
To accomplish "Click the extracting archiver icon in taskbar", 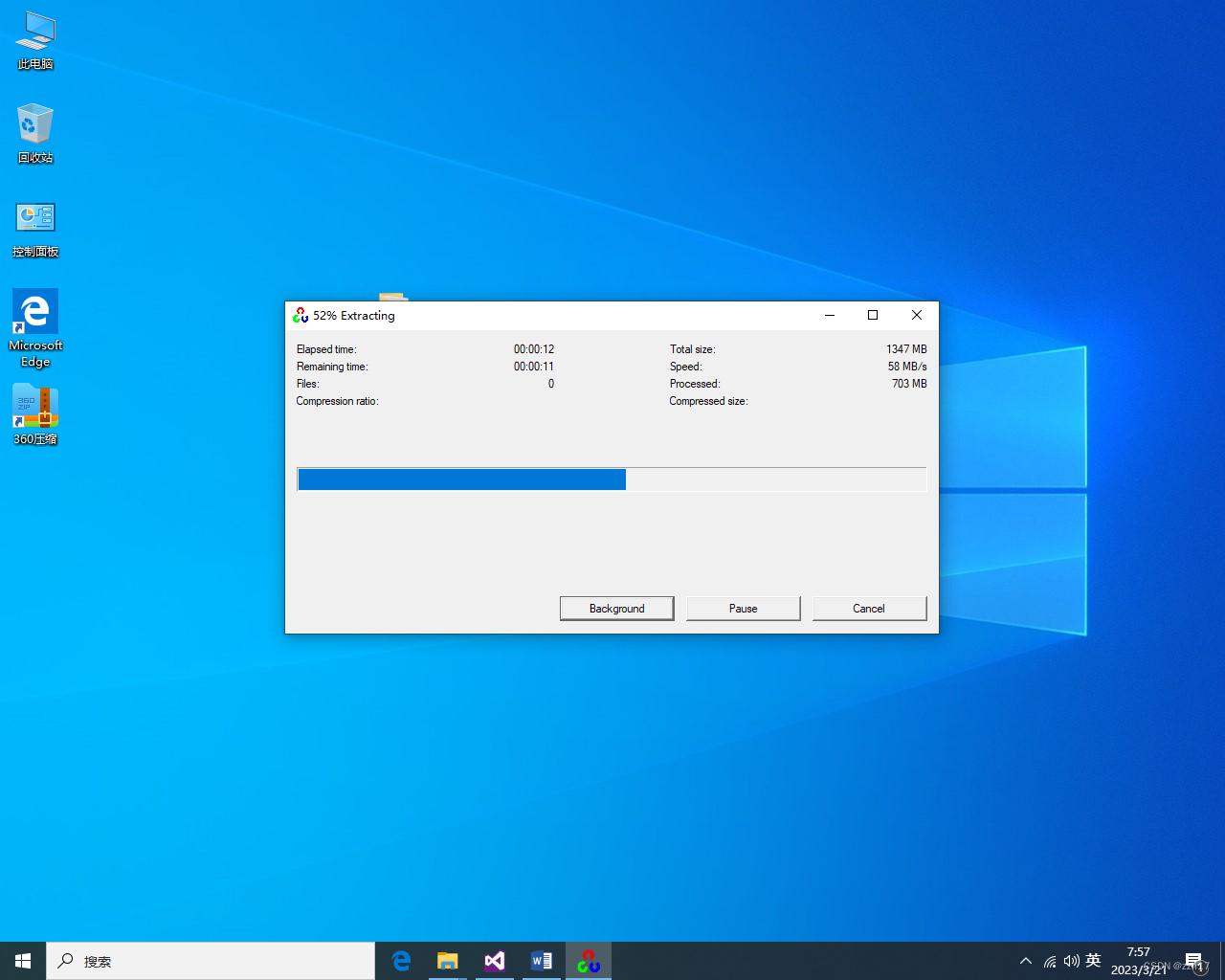I will pyautogui.click(x=588, y=960).
